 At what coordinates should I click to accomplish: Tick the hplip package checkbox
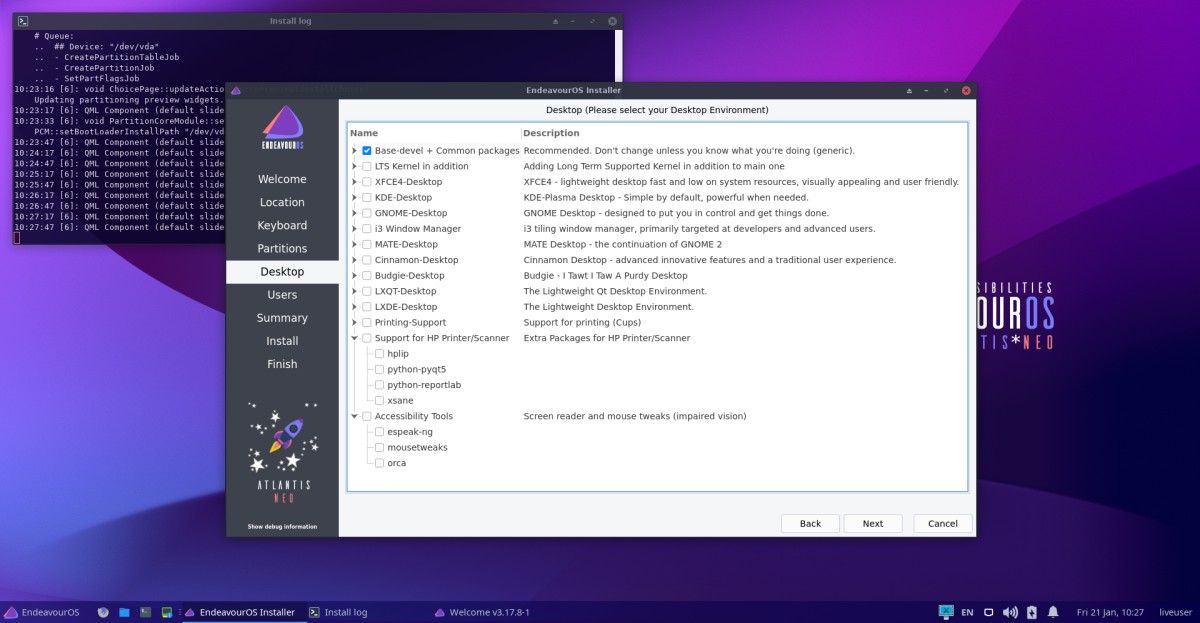tap(380, 353)
